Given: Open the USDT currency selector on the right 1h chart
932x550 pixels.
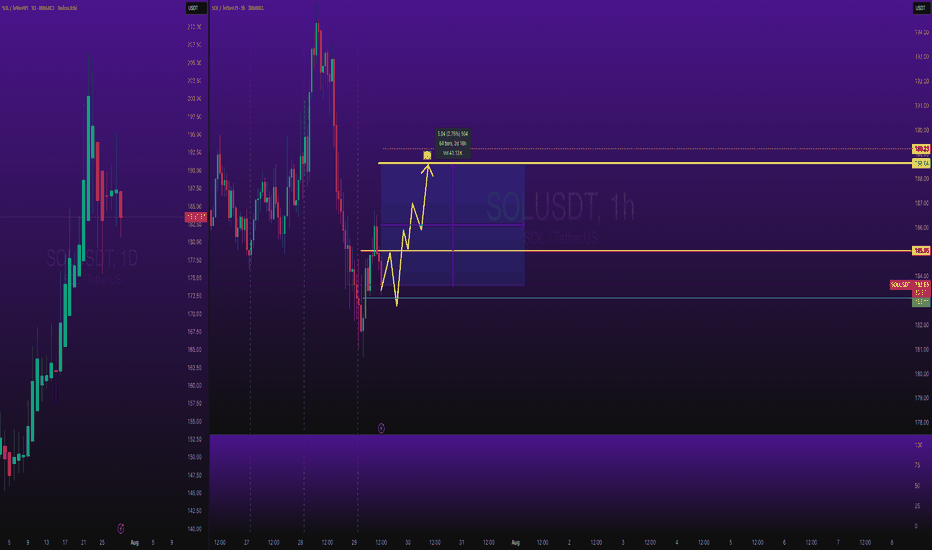Looking at the screenshot, I should click(922, 8).
